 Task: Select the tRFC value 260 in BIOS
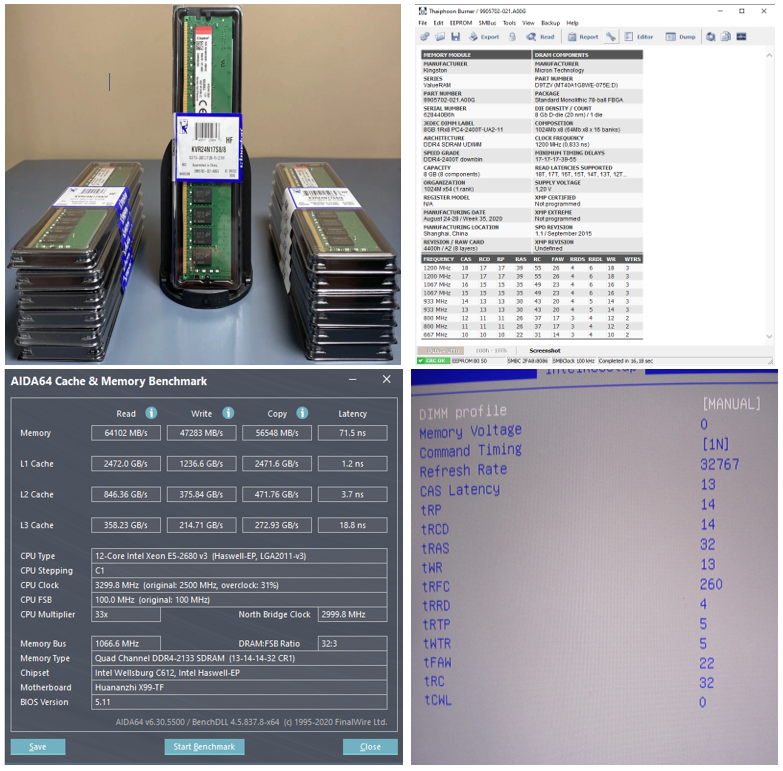pos(711,584)
